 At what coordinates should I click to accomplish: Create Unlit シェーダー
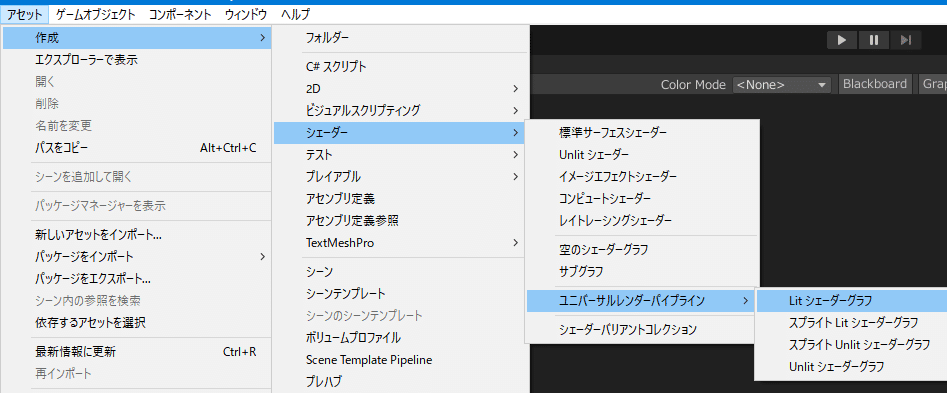click(641, 155)
